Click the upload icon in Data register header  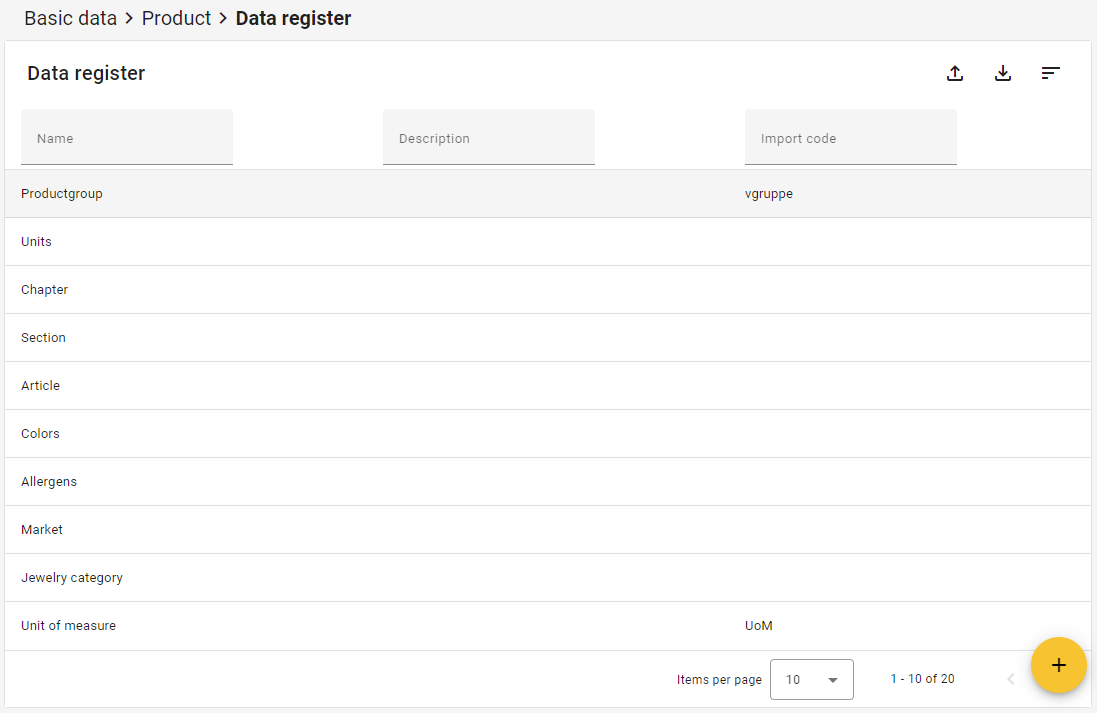pyautogui.click(x=955, y=73)
